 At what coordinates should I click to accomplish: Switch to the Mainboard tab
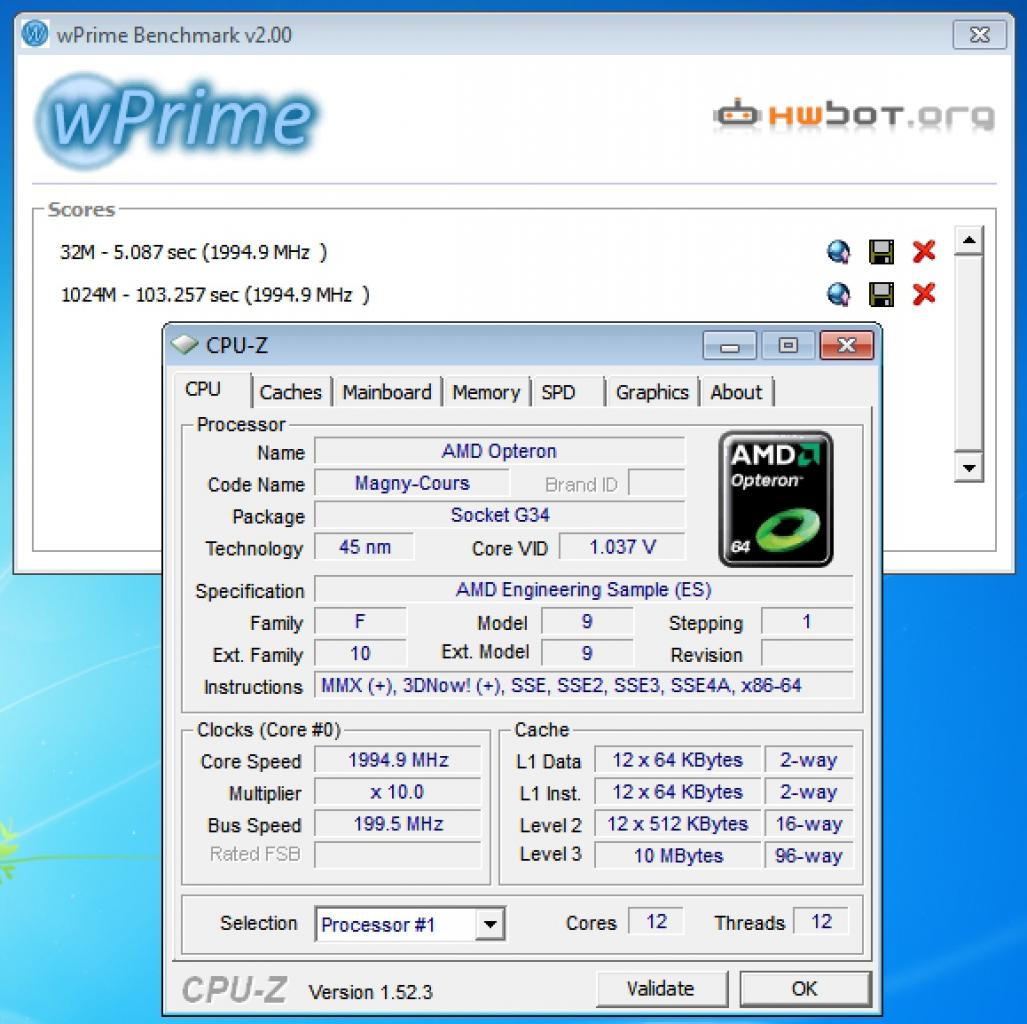[387, 392]
